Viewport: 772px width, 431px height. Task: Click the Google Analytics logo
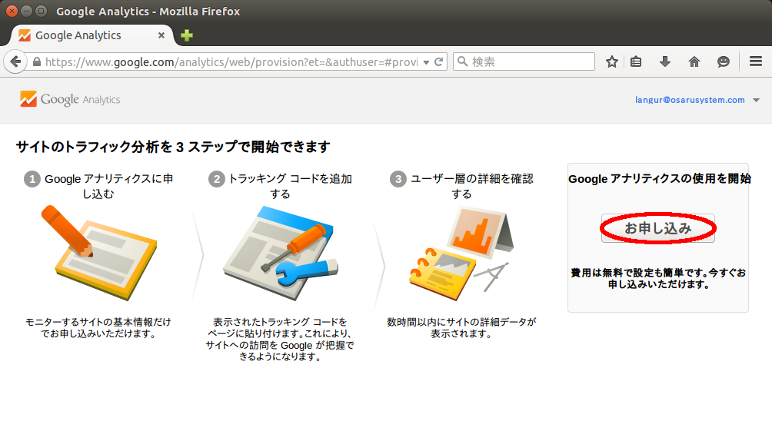tap(70, 99)
